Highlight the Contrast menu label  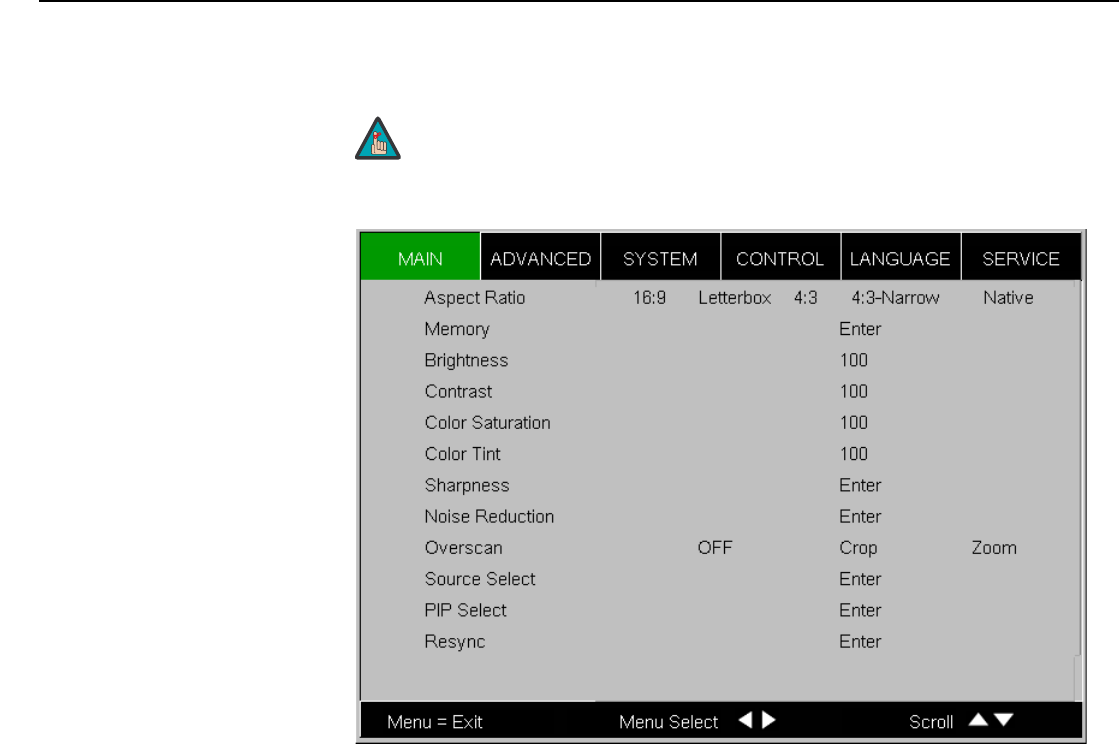(458, 392)
